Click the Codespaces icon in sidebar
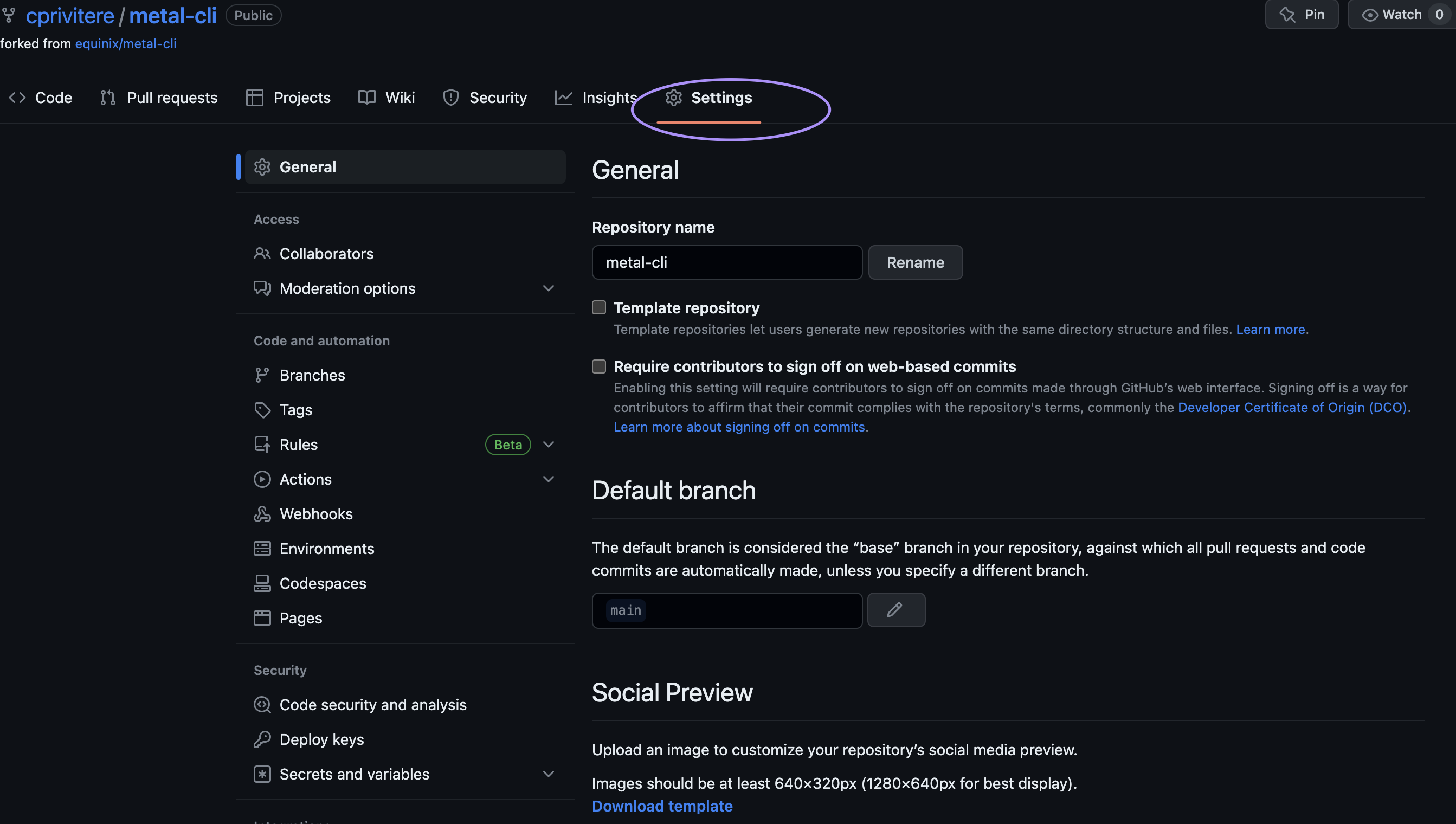This screenshot has height=824, width=1456. 262,583
